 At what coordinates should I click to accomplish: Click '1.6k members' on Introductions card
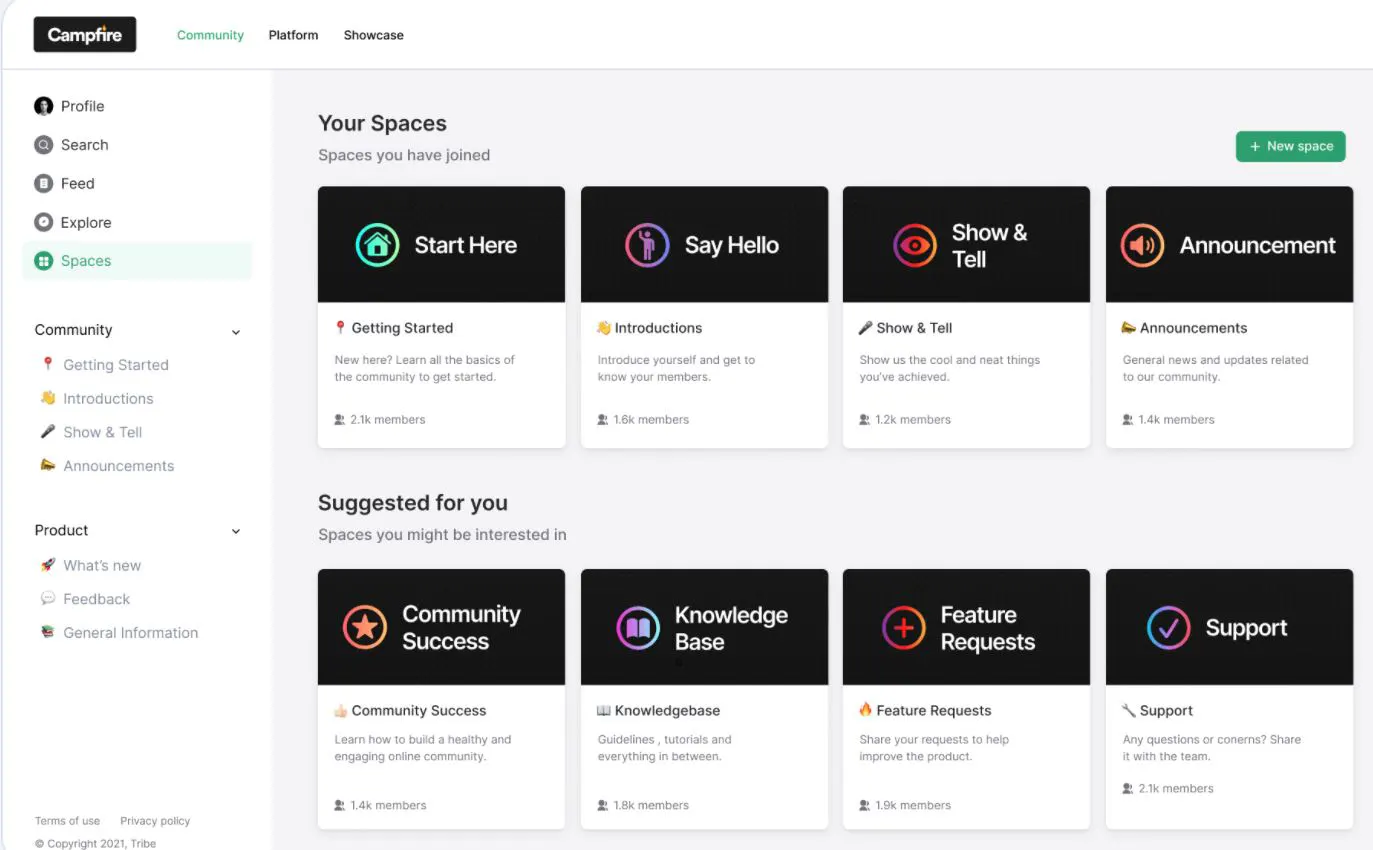(651, 420)
